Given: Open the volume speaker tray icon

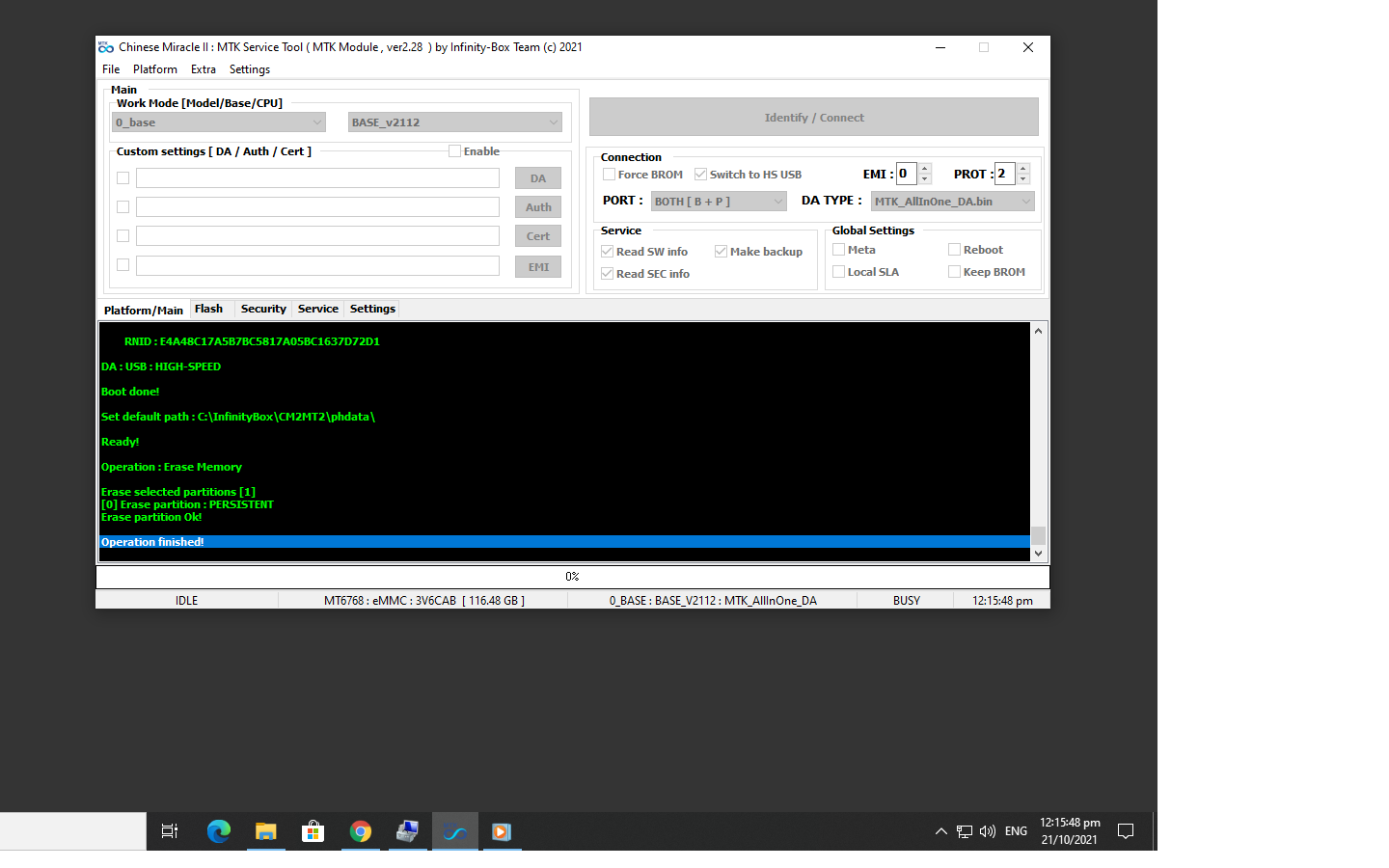Looking at the screenshot, I should coord(988,831).
